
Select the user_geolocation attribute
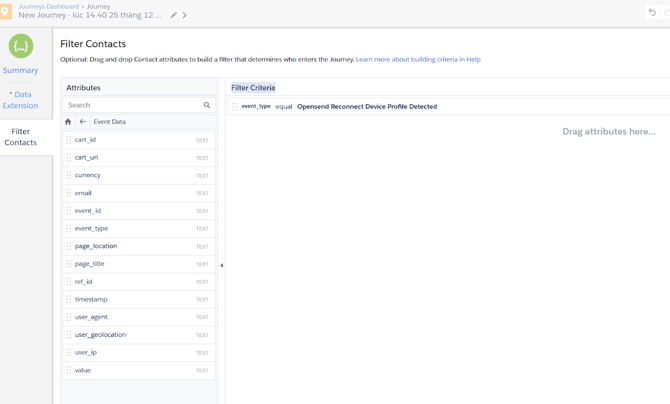pos(100,335)
